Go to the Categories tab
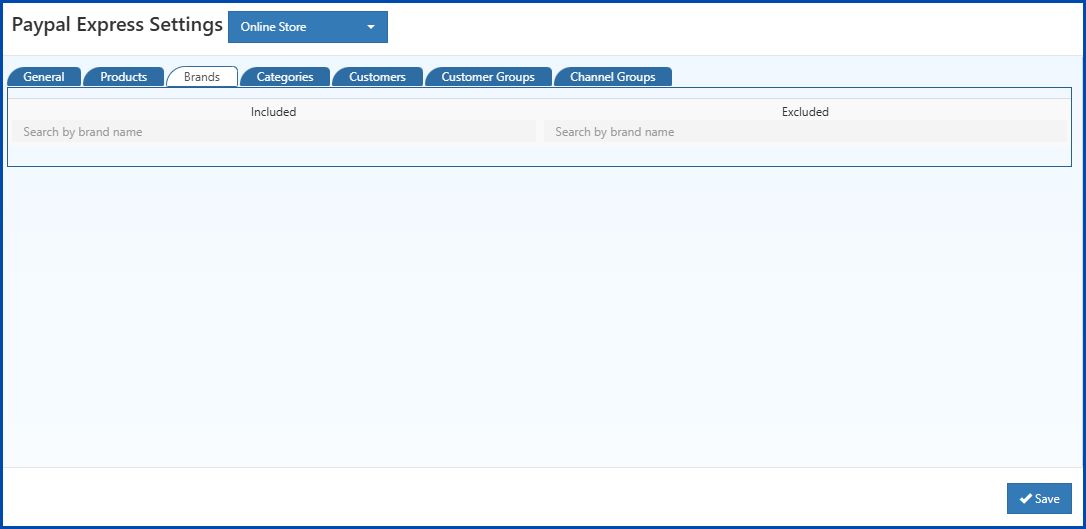This screenshot has width=1086, height=529. pyautogui.click(x=285, y=77)
